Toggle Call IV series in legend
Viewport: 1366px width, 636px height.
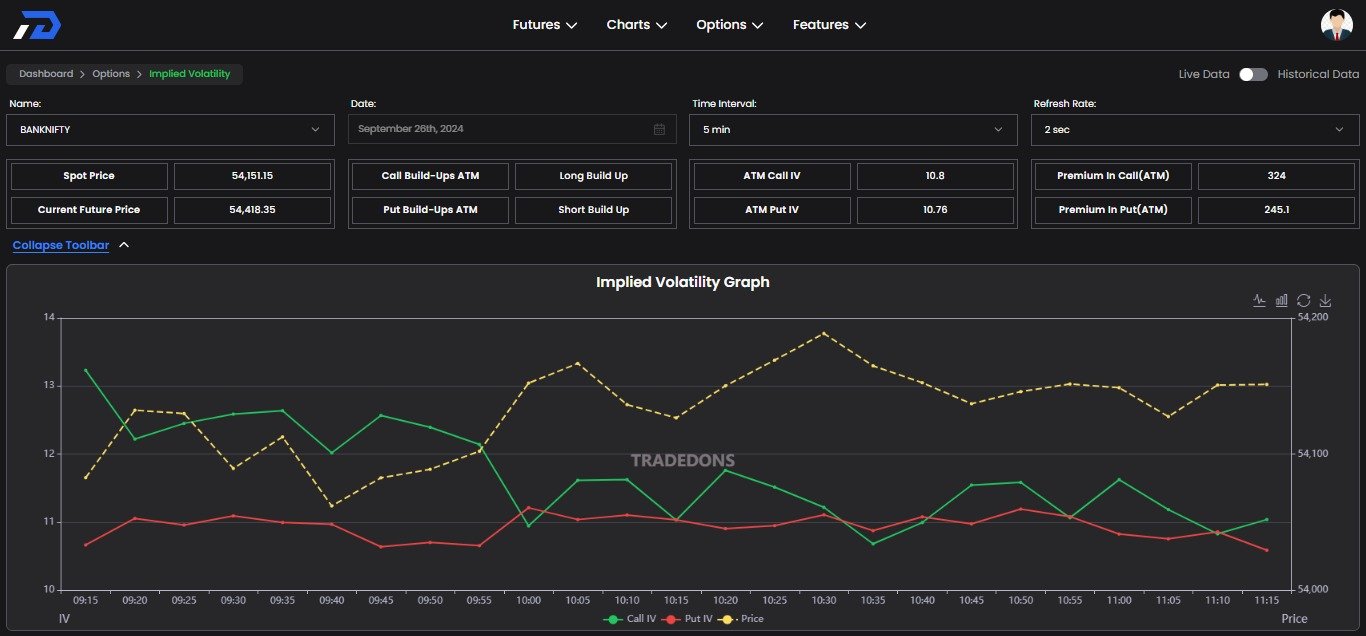point(630,619)
